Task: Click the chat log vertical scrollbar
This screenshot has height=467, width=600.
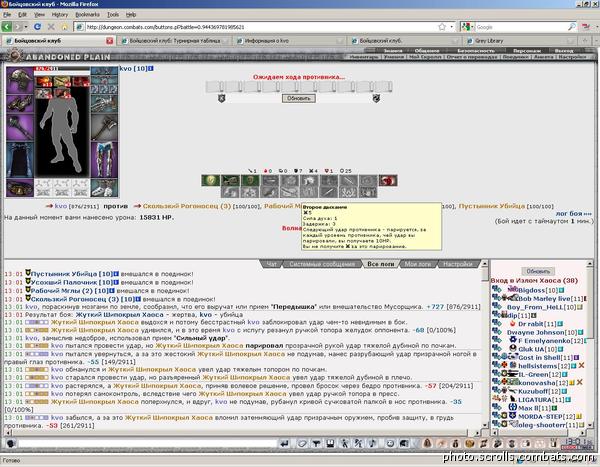Action: click(485, 344)
